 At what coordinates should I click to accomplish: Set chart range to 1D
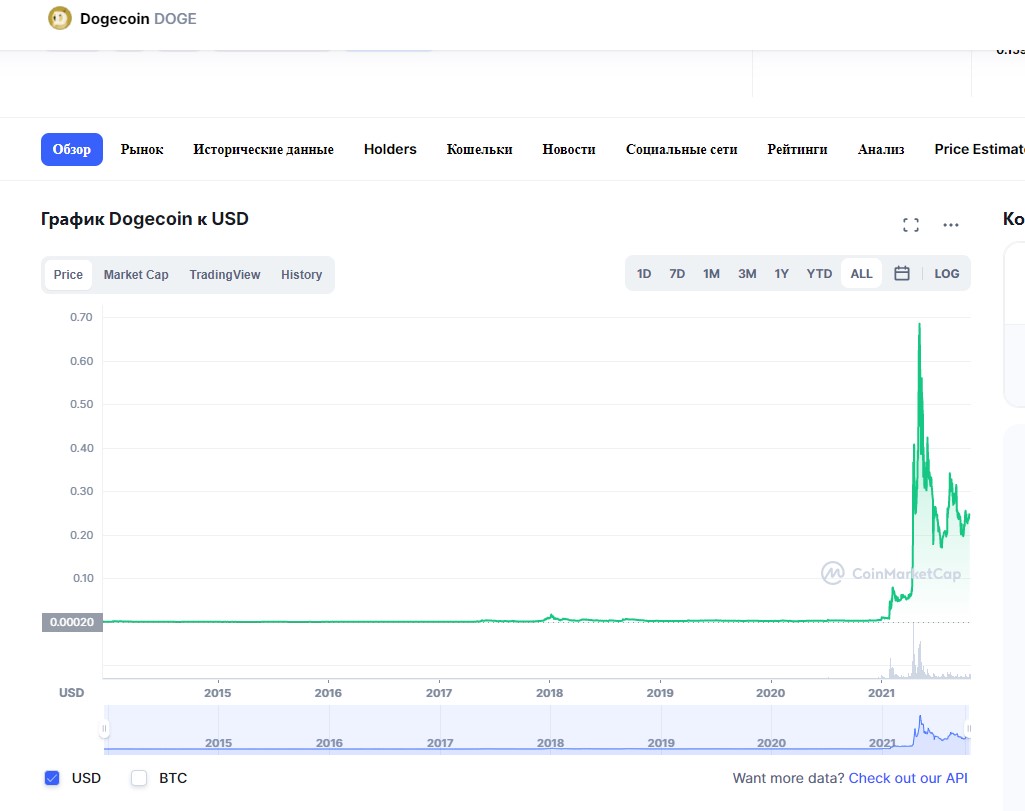coord(644,274)
